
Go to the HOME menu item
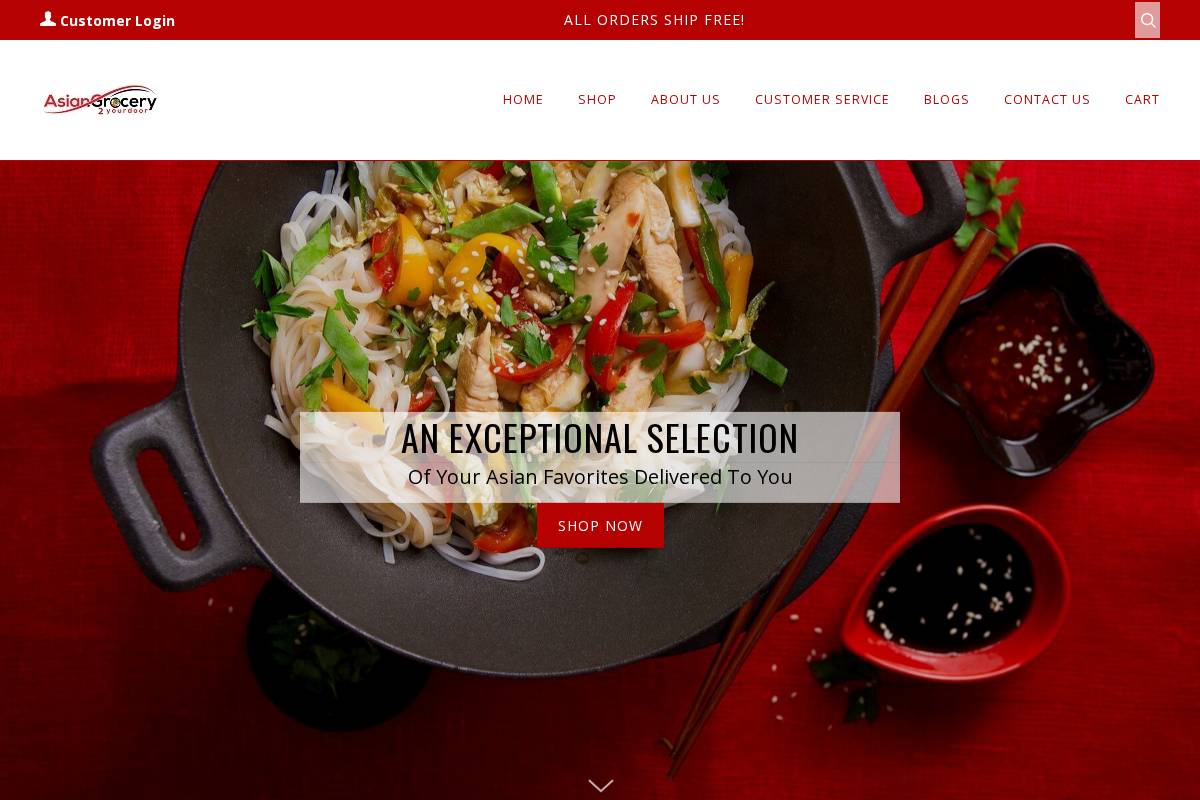523,99
